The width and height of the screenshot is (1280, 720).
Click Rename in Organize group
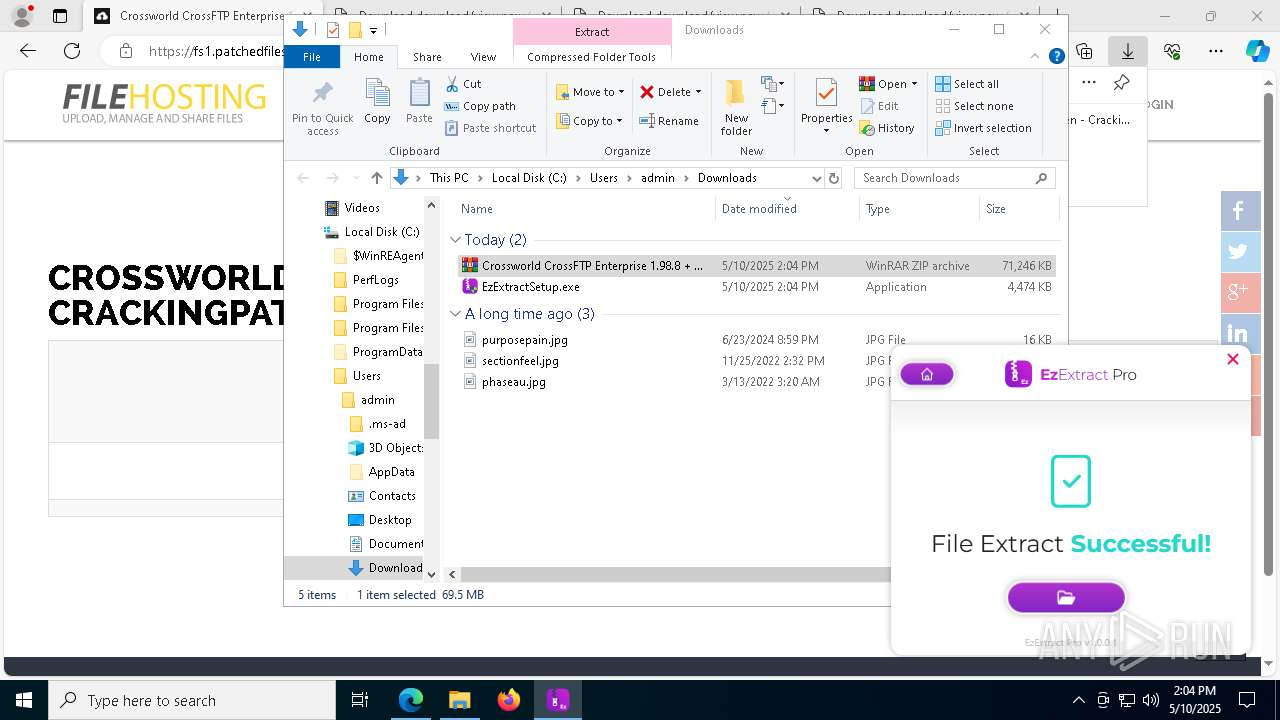click(x=669, y=121)
